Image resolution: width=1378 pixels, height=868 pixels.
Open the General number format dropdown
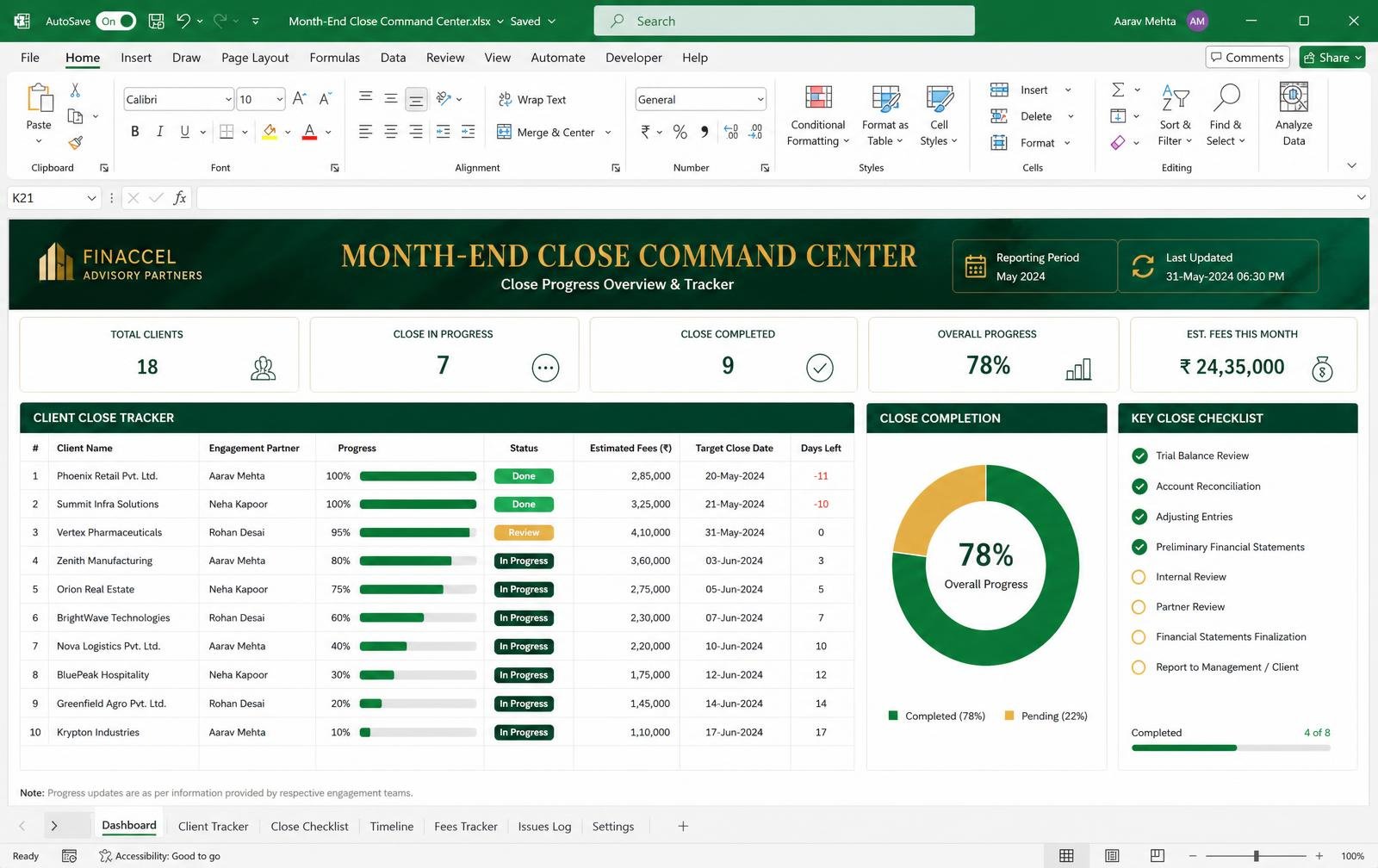[760, 99]
